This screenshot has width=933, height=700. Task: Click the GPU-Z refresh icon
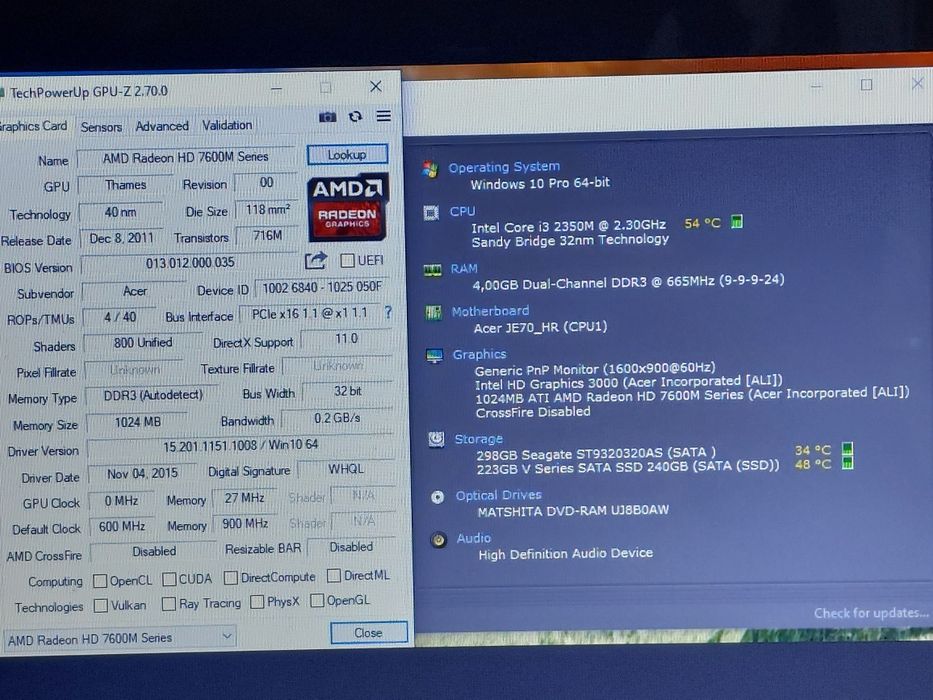click(355, 117)
